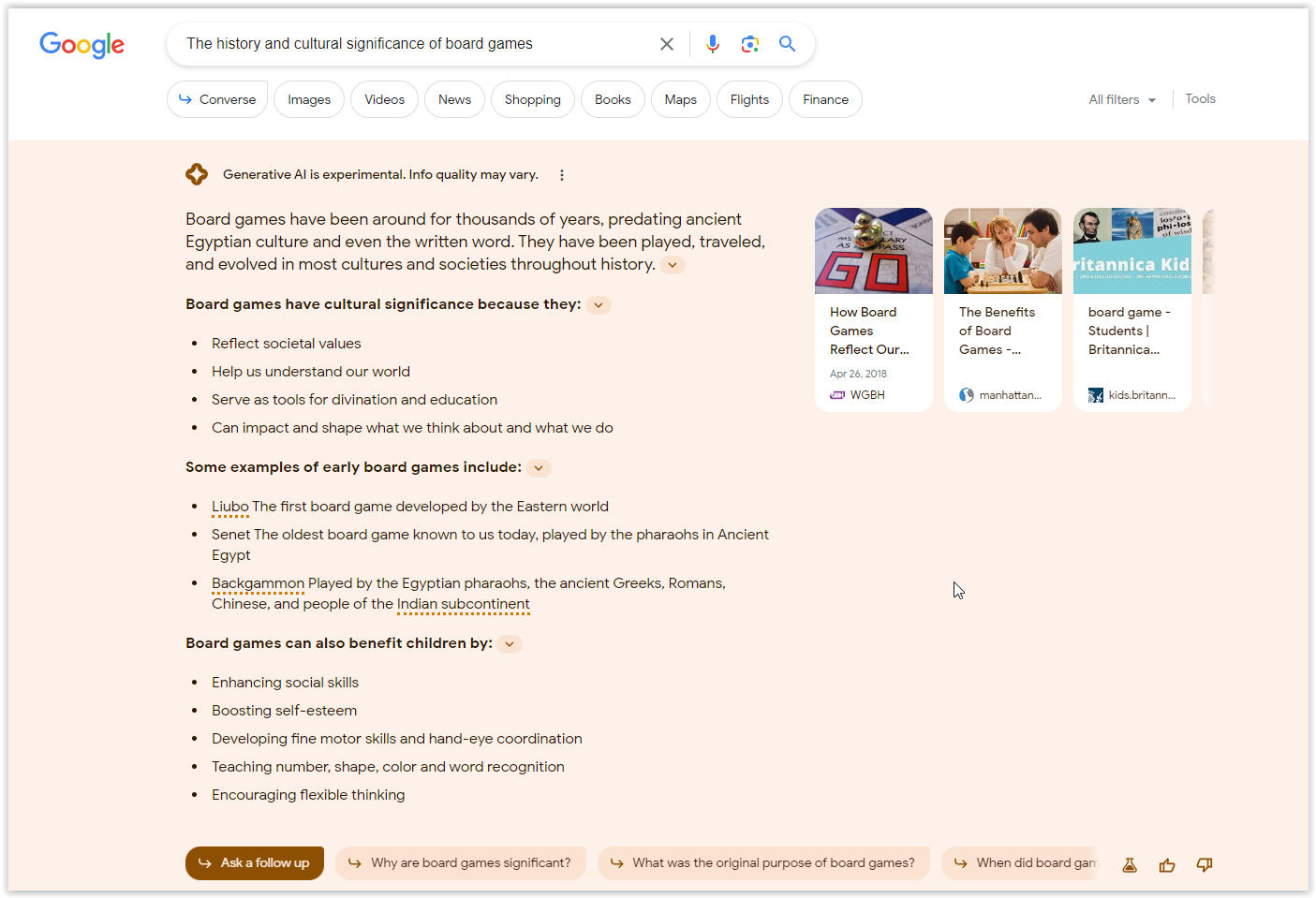Click the Google logo to go home
This screenshot has height=898, width=1316.
point(81,44)
